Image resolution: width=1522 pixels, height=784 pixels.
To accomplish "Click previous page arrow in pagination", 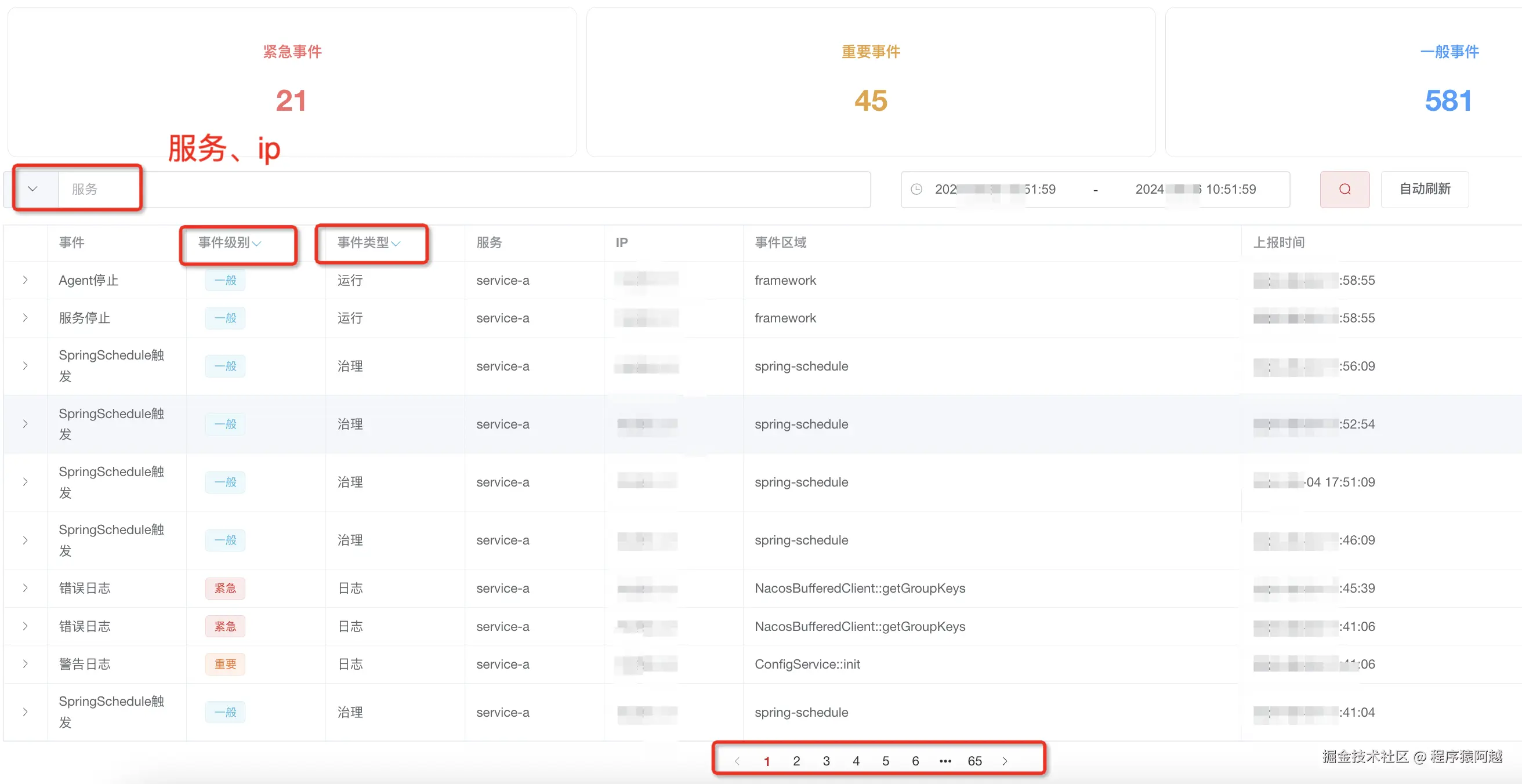I will pos(737,761).
